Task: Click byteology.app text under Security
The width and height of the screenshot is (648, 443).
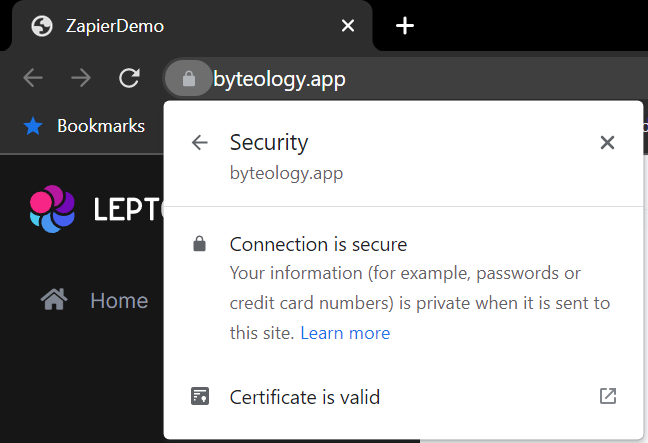Action: click(286, 173)
